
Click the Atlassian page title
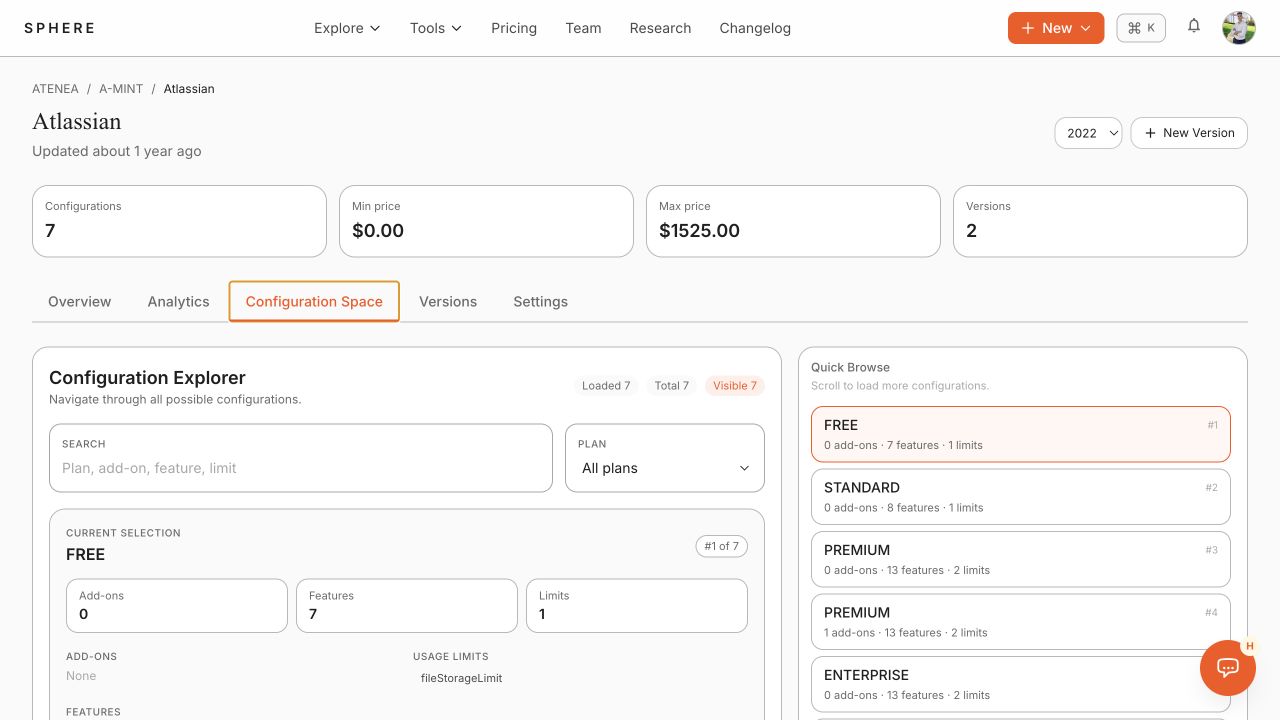coord(77,121)
